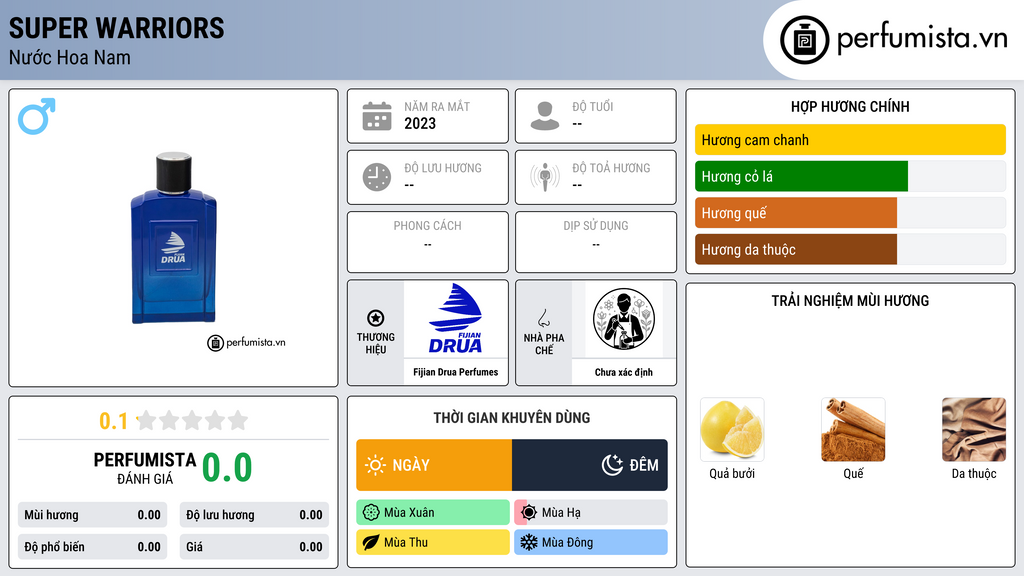Click the nose icon above Nhà pha chế
1024x576 pixels.
pyautogui.click(x=543, y=318)
